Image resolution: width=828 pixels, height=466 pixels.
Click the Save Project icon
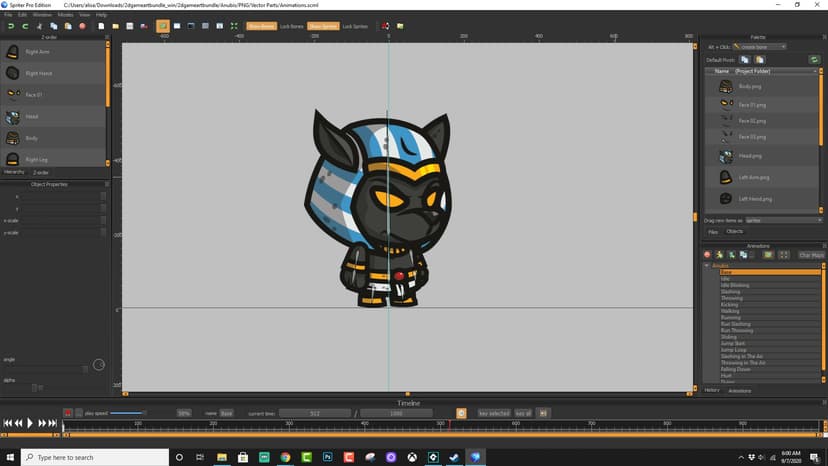click(x=129, y=26)
